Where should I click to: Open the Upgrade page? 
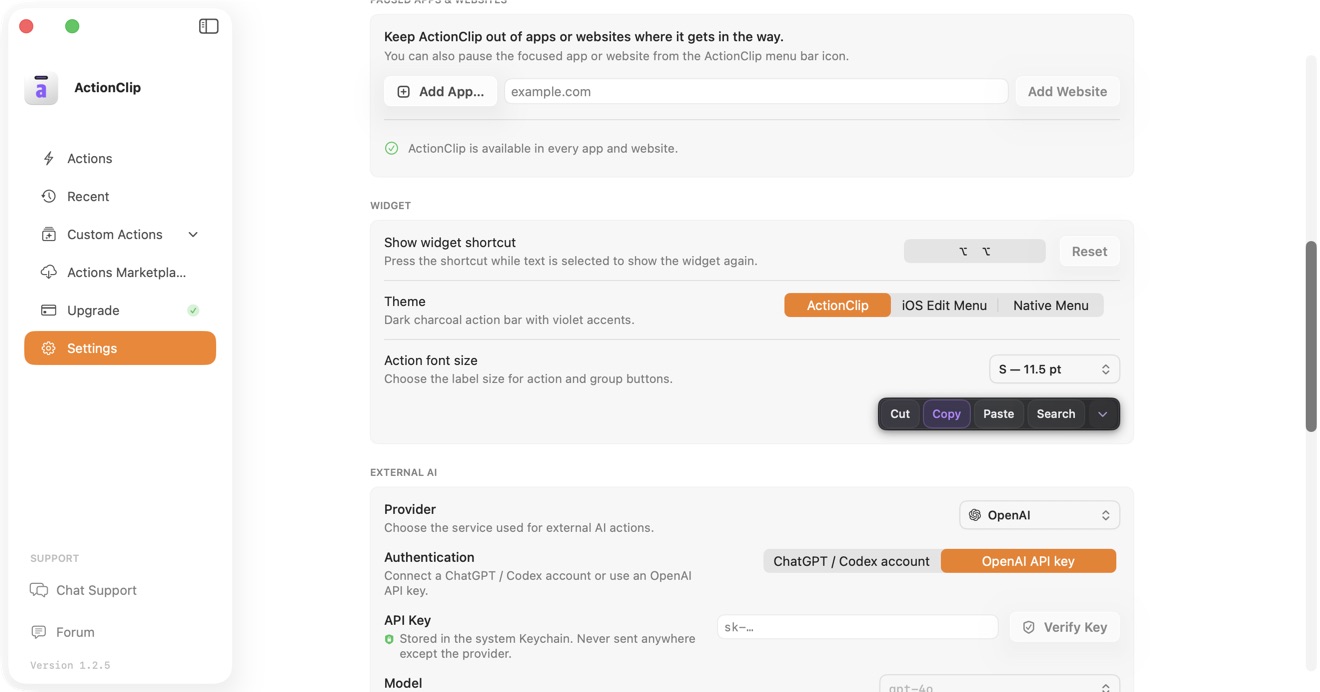[120, 311]
